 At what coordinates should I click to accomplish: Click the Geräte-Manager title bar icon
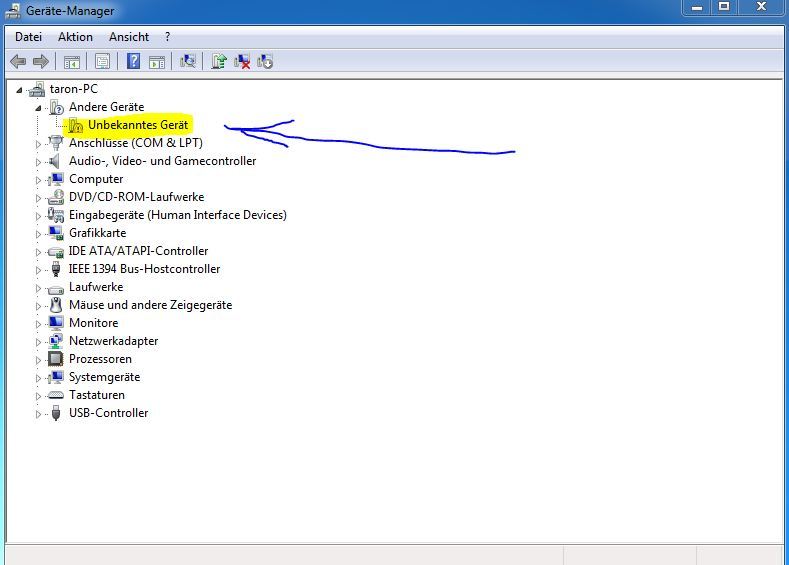point(13,11)
